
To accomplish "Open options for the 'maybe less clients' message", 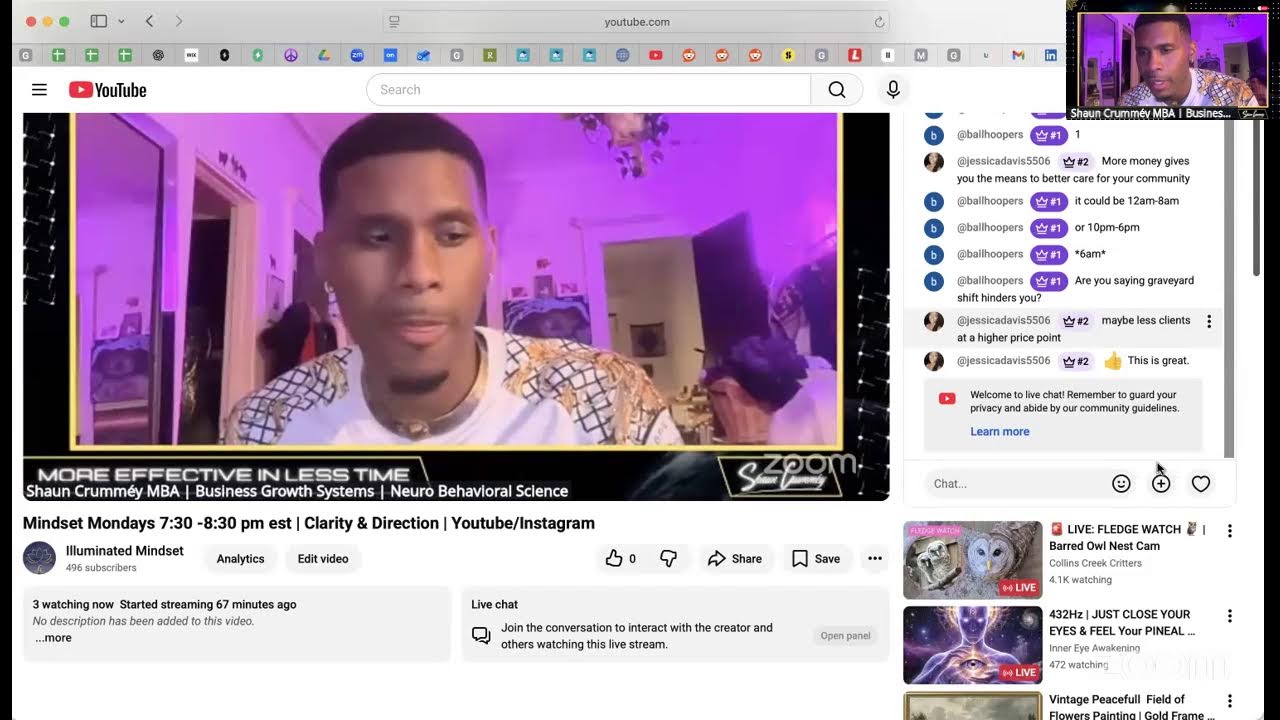I will click(1209, 321).
